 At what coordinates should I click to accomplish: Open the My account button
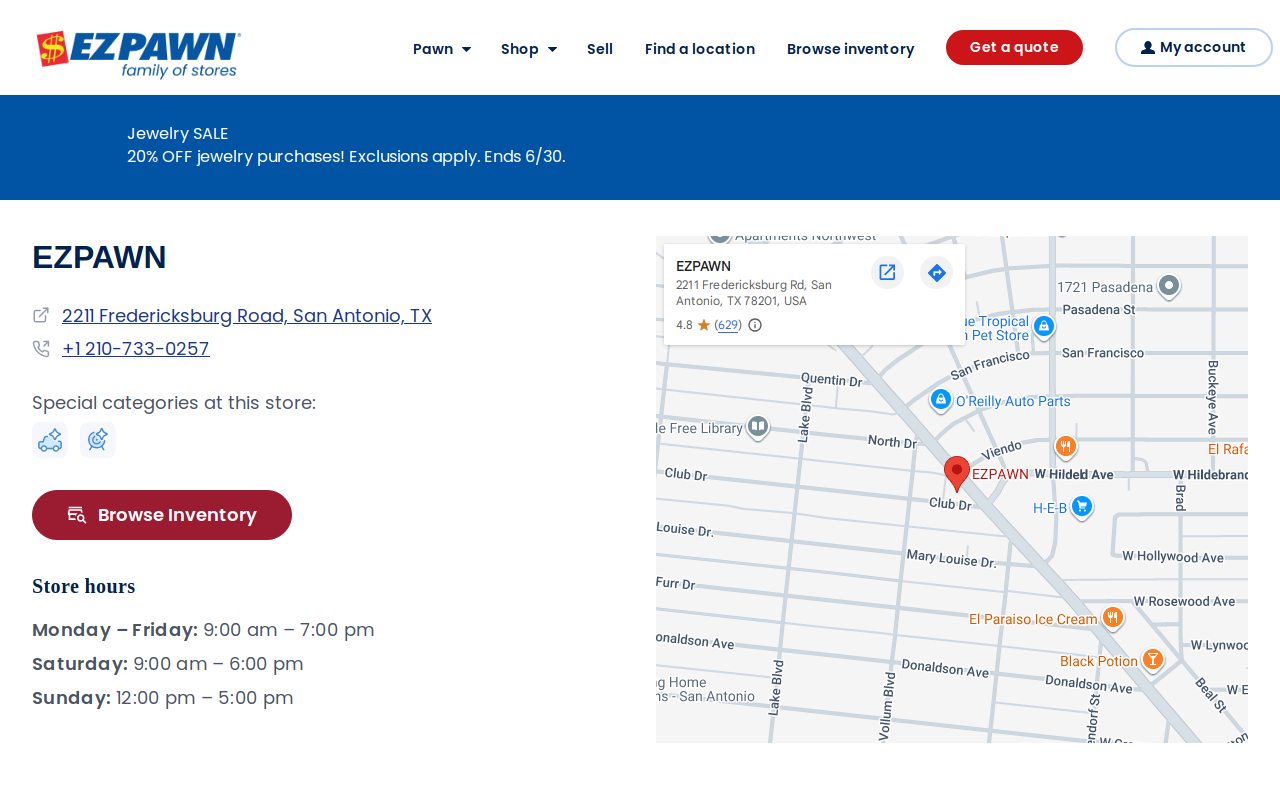pyautogui.click(x=1194, y=47)
